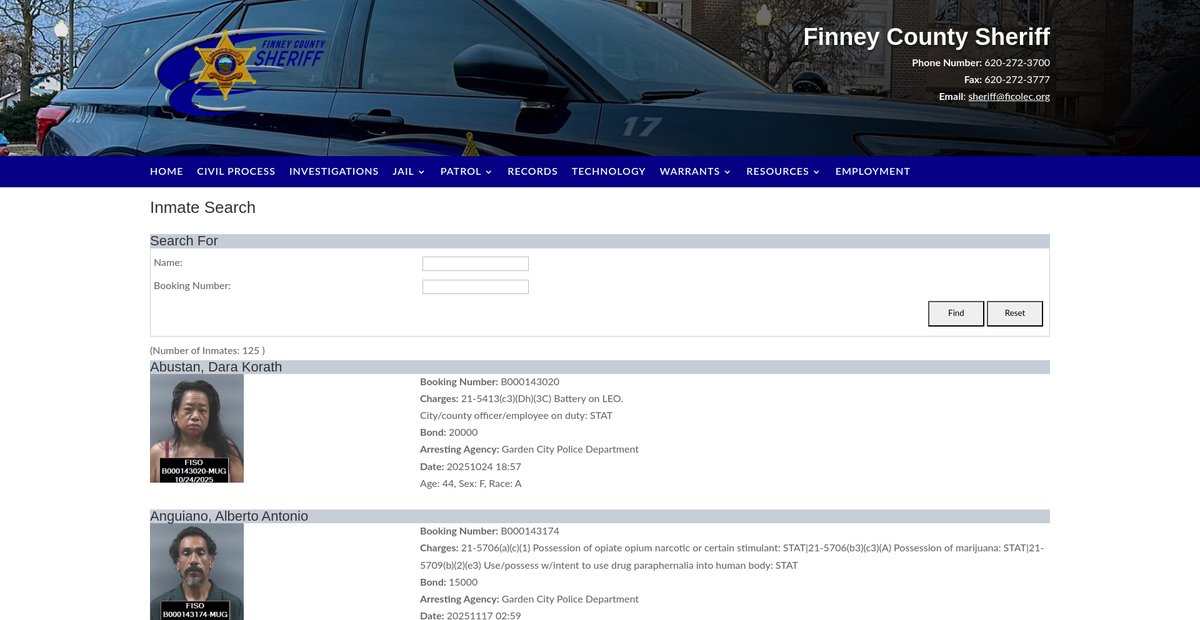This screenshot has height=620, width=1200.
Task: Click the Search For section header
Action: pyautogui.click(x=600, y=241)
